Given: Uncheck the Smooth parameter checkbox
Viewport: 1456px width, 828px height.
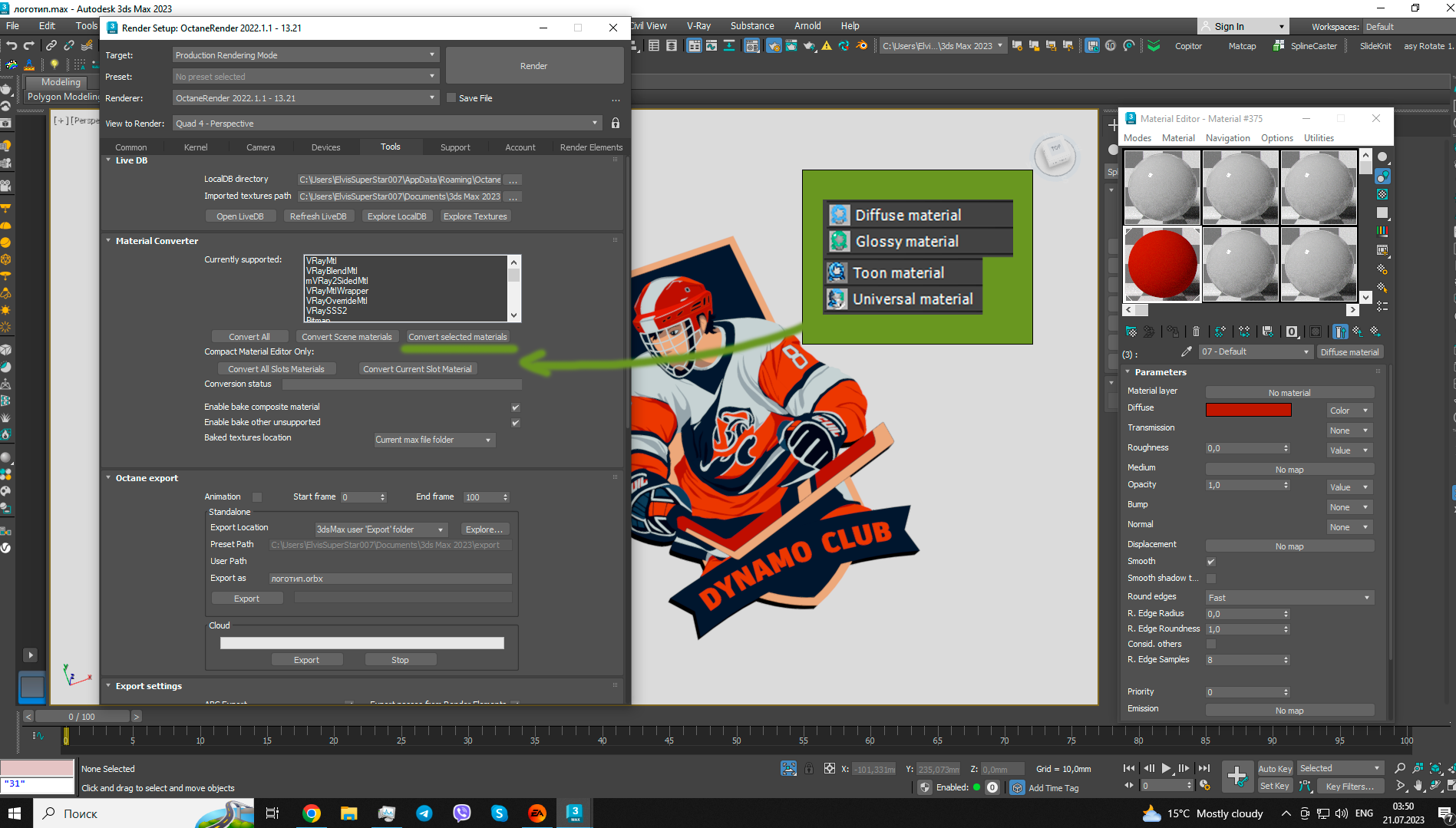Looking at the screenshot, I should [x=1211, y=562].
